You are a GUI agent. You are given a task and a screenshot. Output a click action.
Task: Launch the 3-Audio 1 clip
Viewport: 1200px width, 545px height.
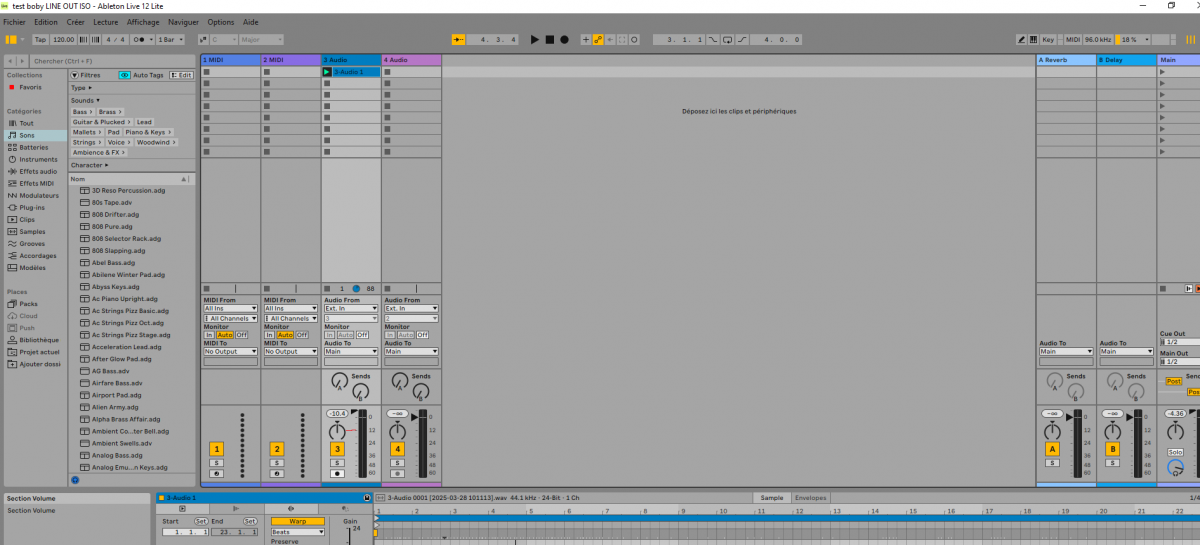pyautogui.click(x=327, y=72)
